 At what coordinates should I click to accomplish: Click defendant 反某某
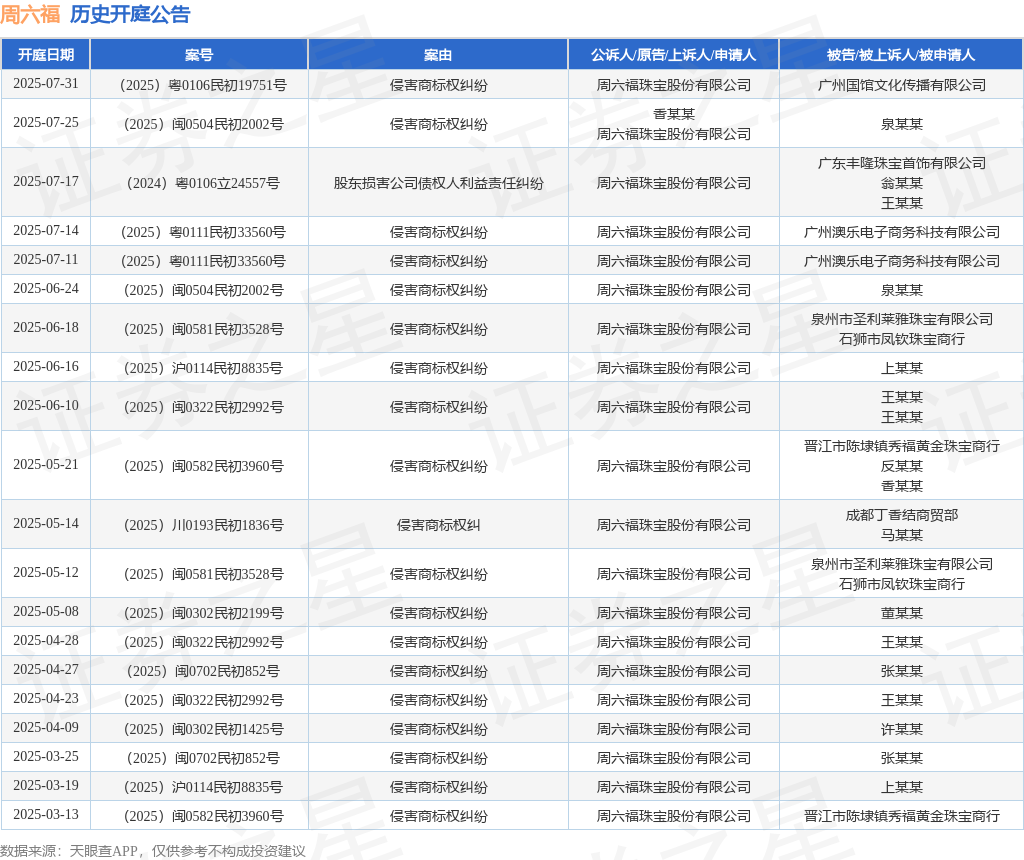pyautogui.click(x=902, y=466)
